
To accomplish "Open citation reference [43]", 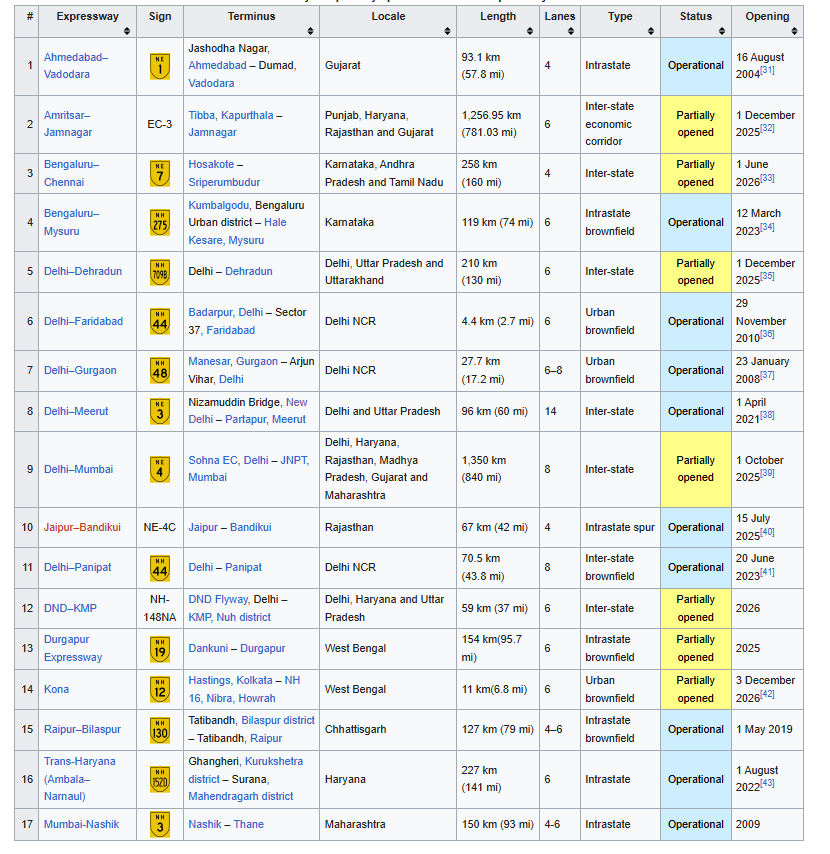I will (767, 783).
